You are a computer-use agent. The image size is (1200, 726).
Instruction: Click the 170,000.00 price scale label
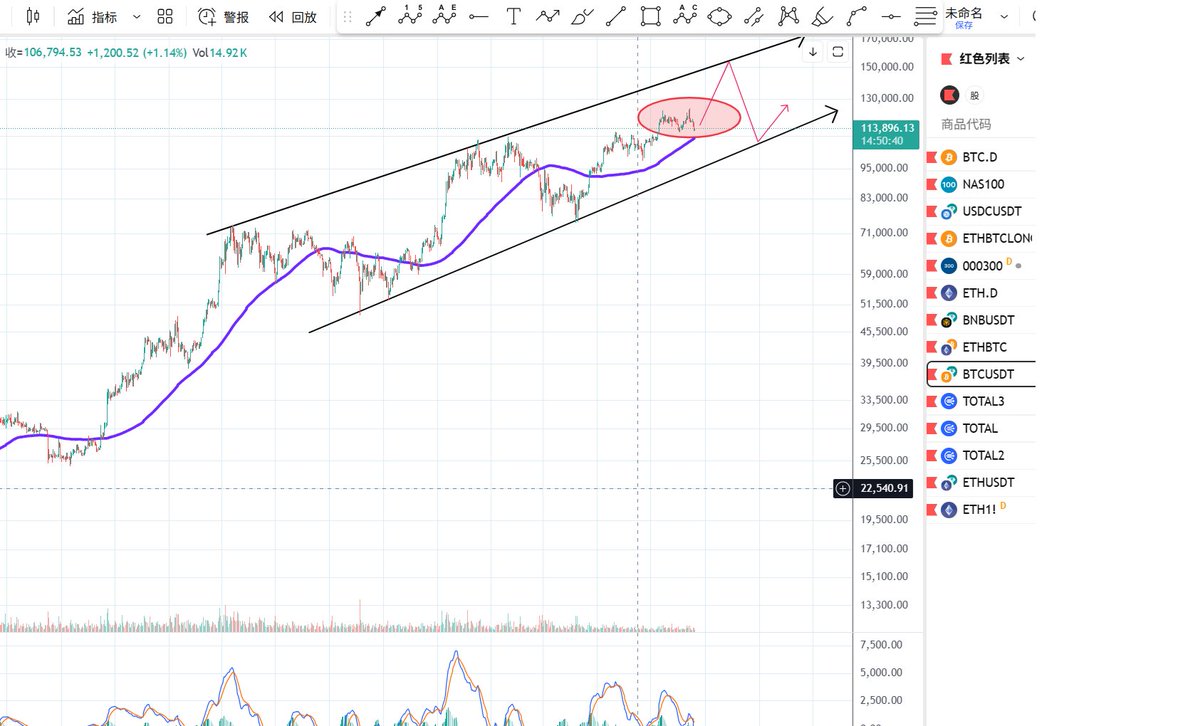click(x=888, y=39)
